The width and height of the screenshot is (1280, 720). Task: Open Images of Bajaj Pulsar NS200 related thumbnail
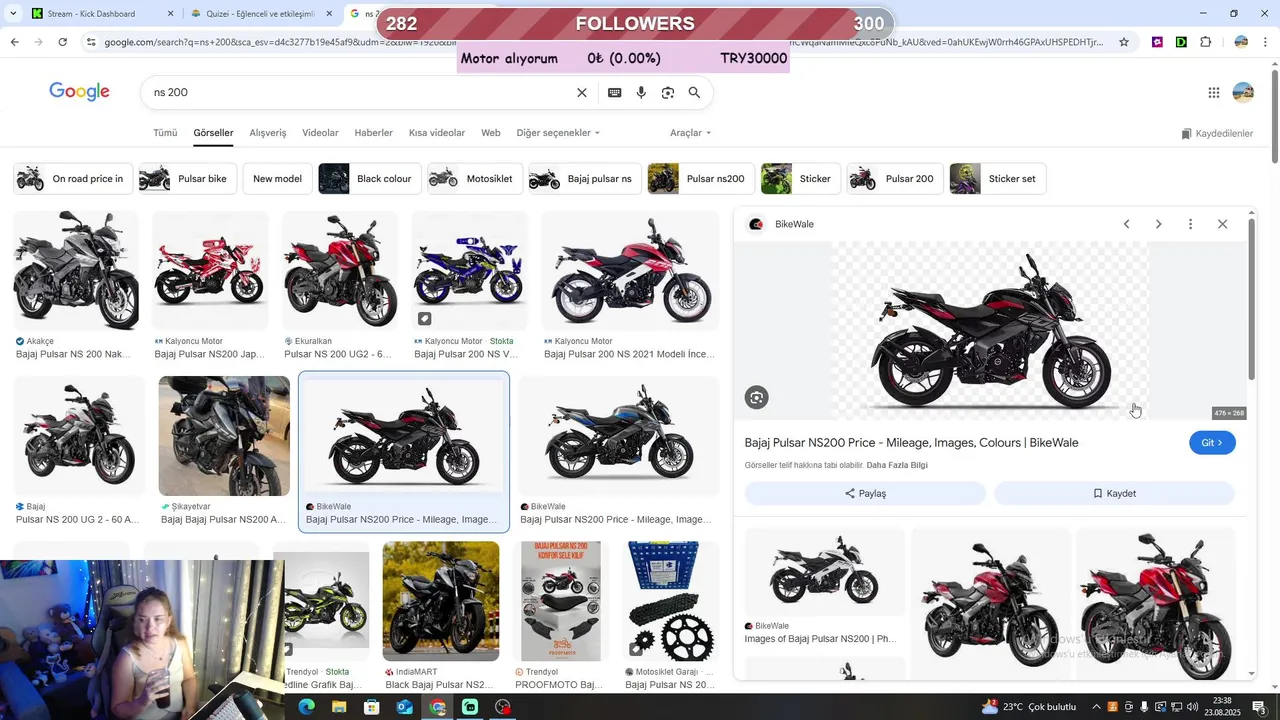point(825,572)
